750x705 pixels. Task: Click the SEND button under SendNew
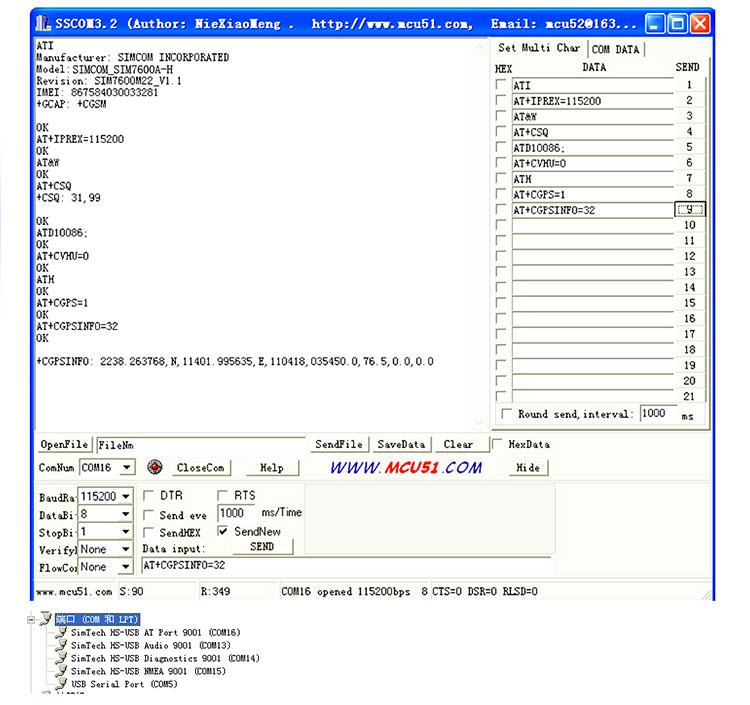[x=262, y=547]
